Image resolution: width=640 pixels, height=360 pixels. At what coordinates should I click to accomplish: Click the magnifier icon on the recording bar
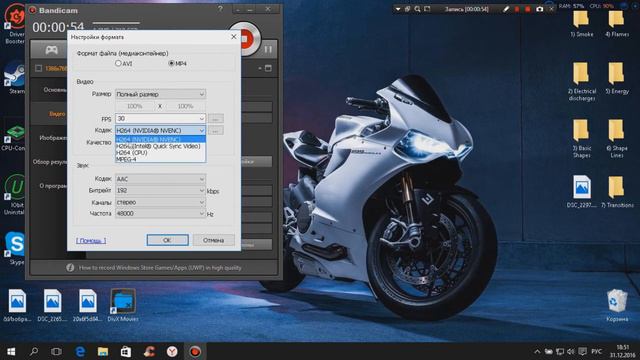tap(417, 9)
